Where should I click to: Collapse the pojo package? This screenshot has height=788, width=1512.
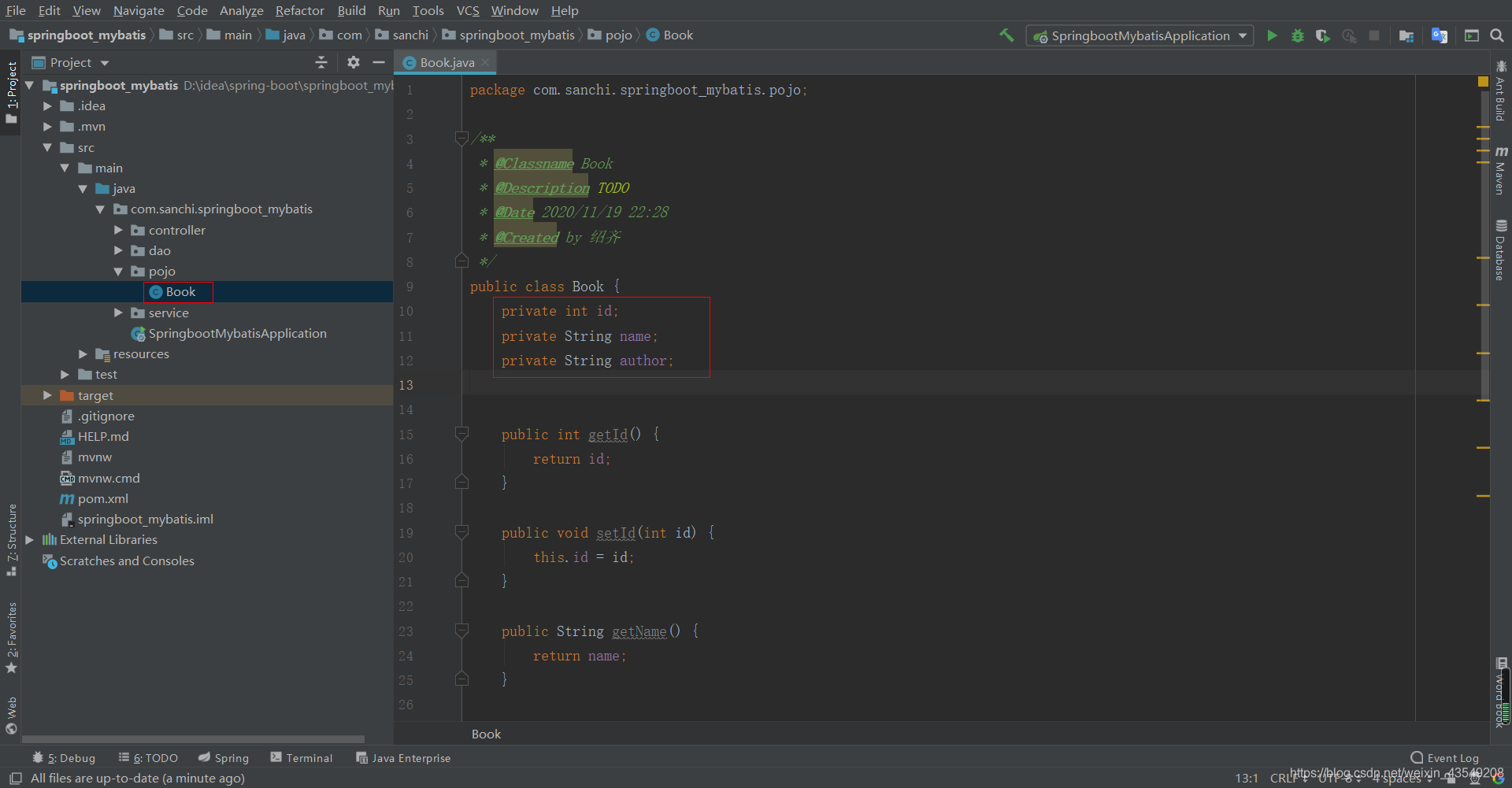(x=118, y=272)
